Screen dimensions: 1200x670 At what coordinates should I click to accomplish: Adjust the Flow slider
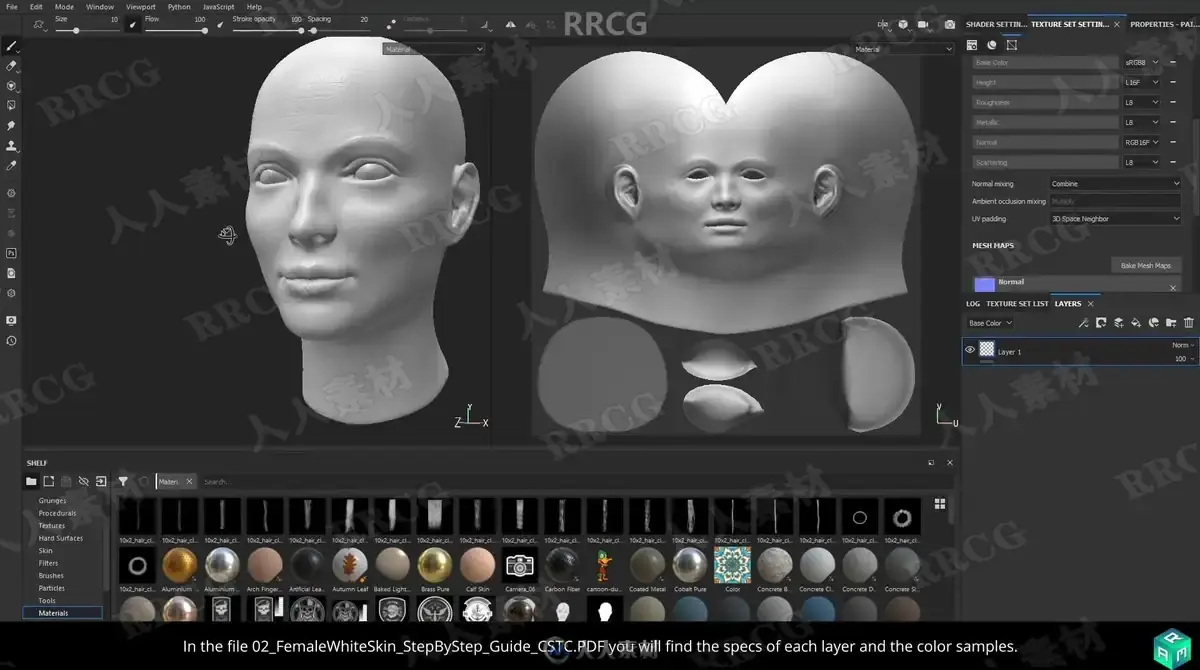click(x=176, y=30)
